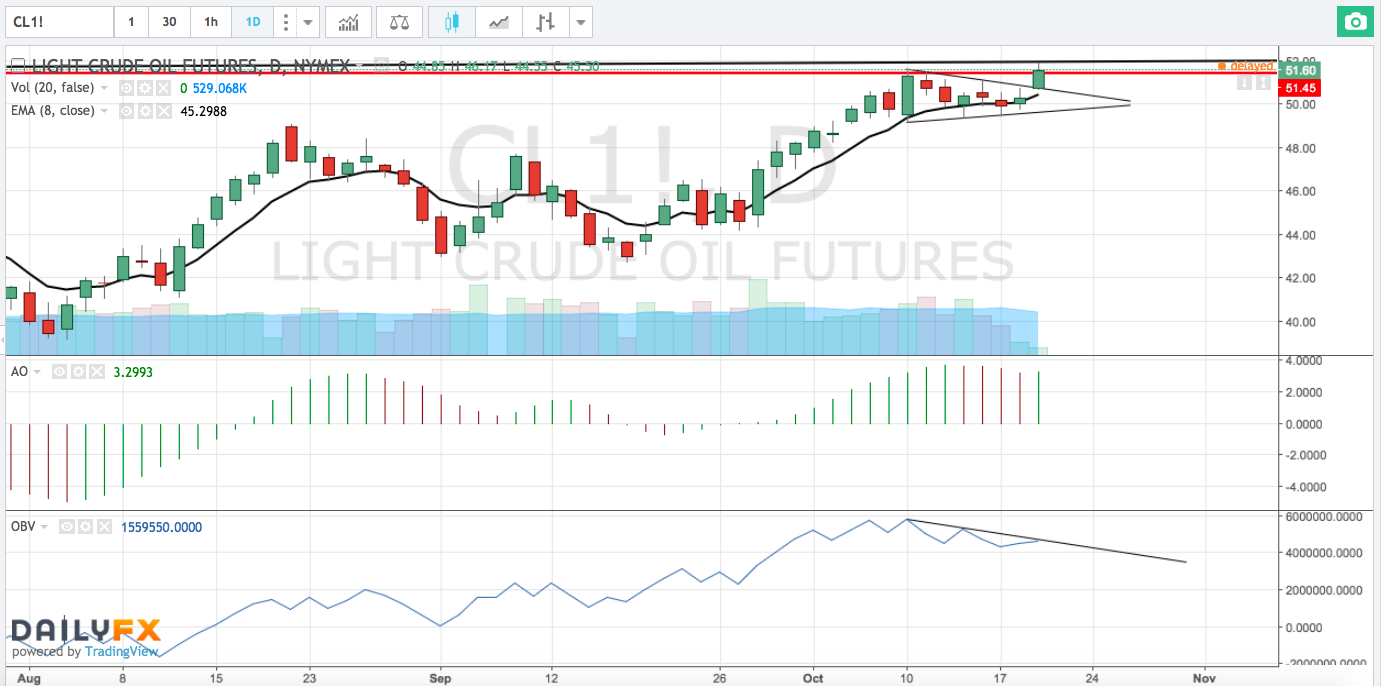Select the candlestick chart style icon
Screen dimensions: 1381x686
click(452, 22)
